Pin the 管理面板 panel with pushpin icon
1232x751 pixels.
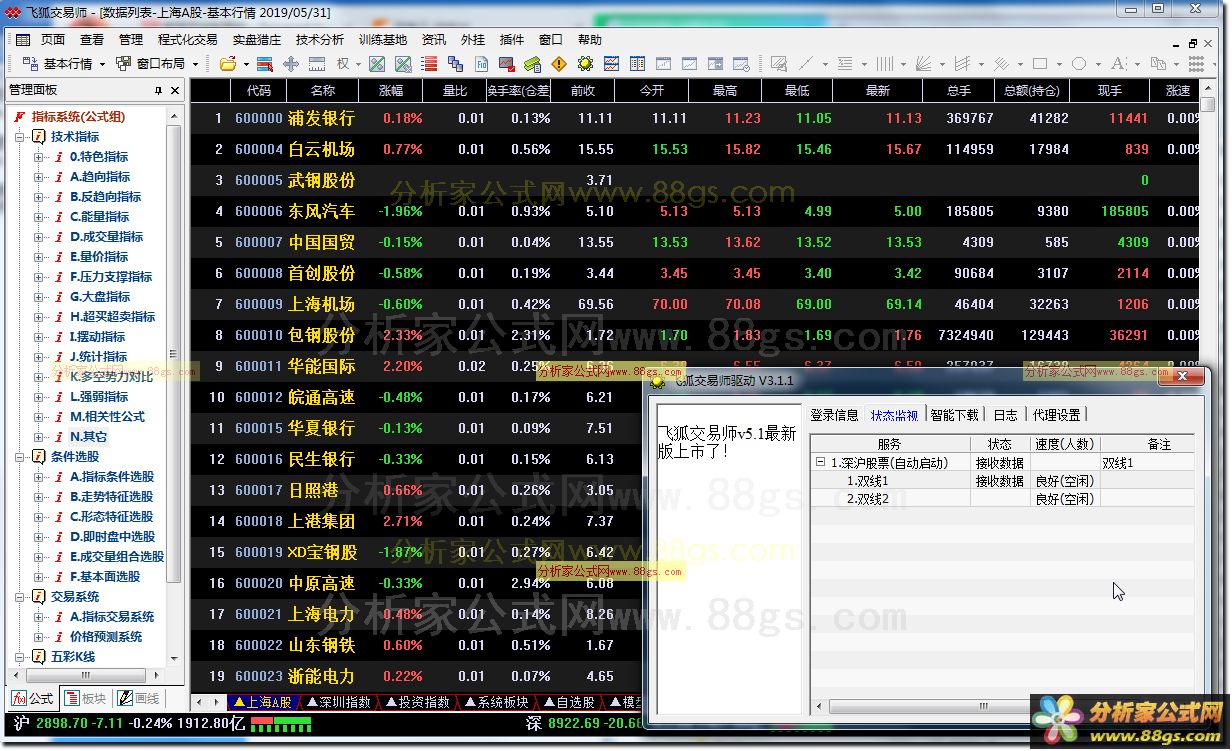[x=158, y=90]
